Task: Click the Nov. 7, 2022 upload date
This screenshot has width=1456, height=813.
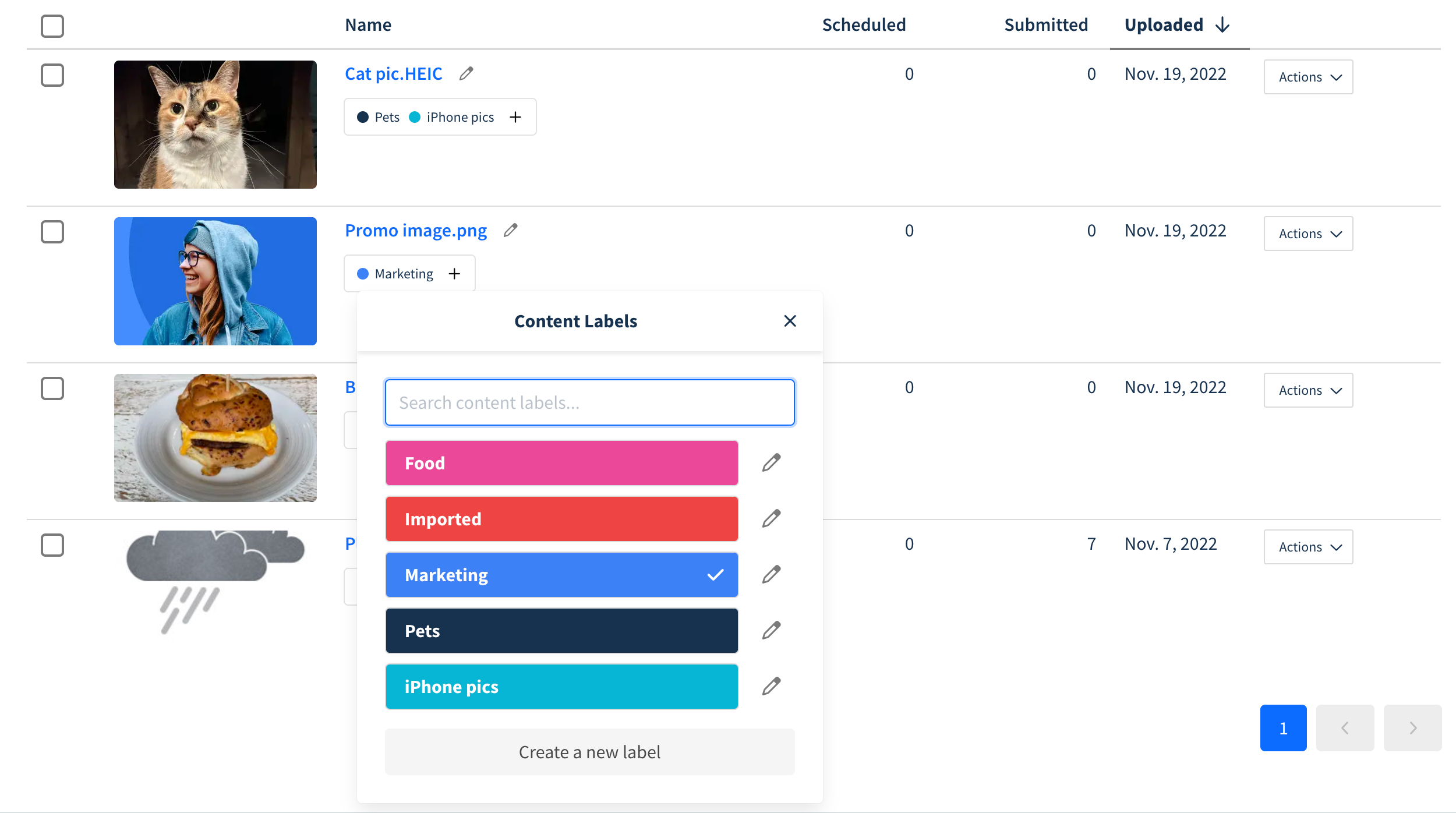Action: (x=1171, y=544)
